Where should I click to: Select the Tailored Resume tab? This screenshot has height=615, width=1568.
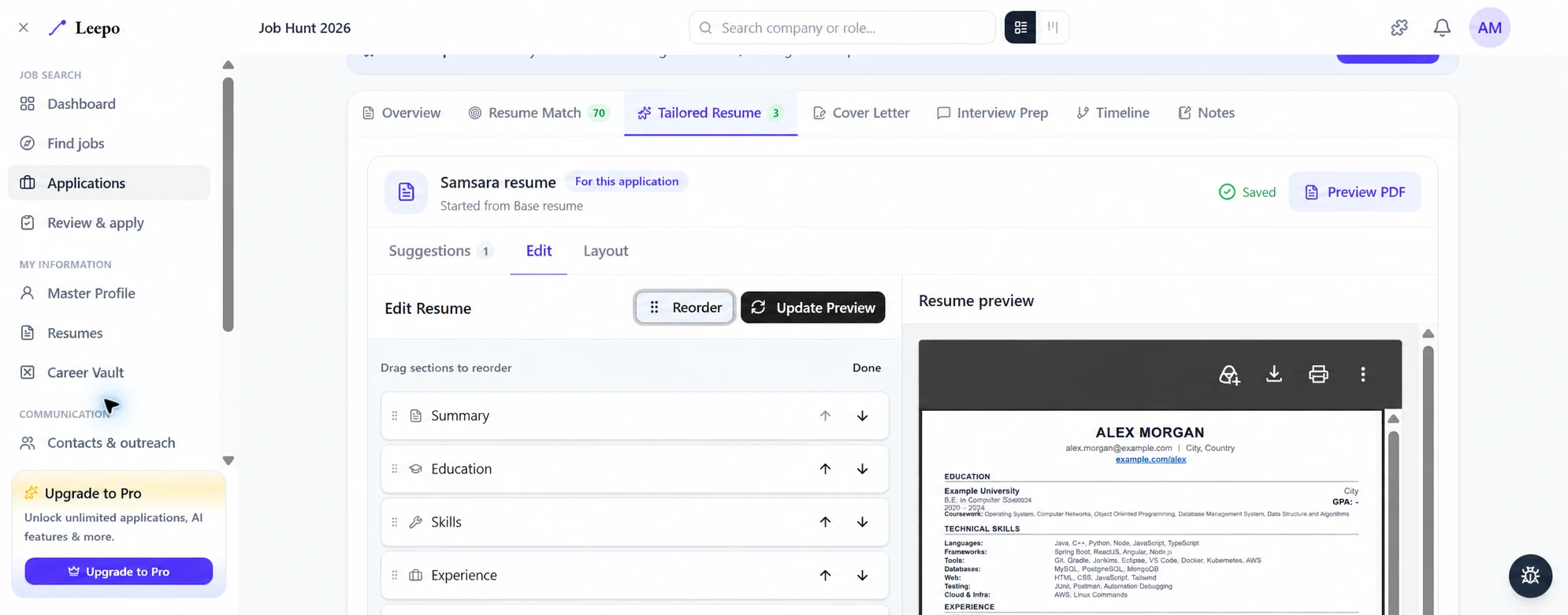(711, 113)
